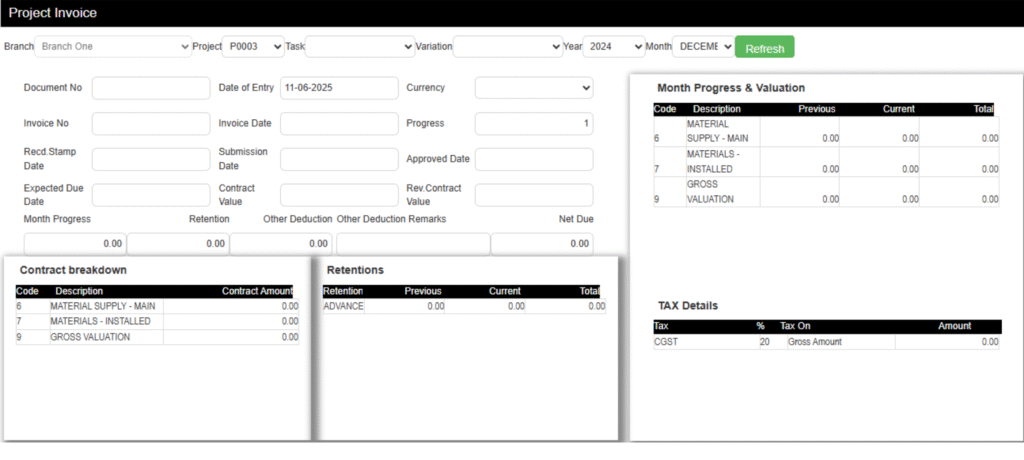
Task: Click the Net Due amount field
Action: 541,243
